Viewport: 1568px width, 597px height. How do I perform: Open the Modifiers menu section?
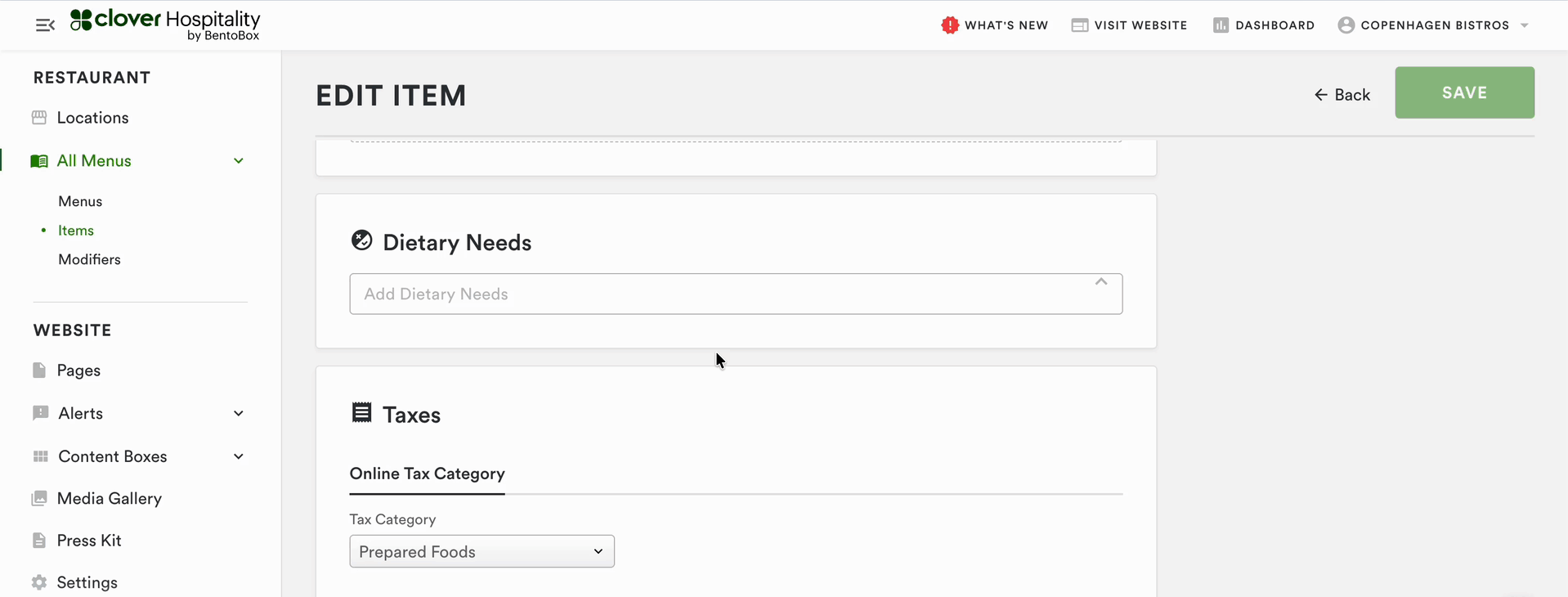click(89, 260)
